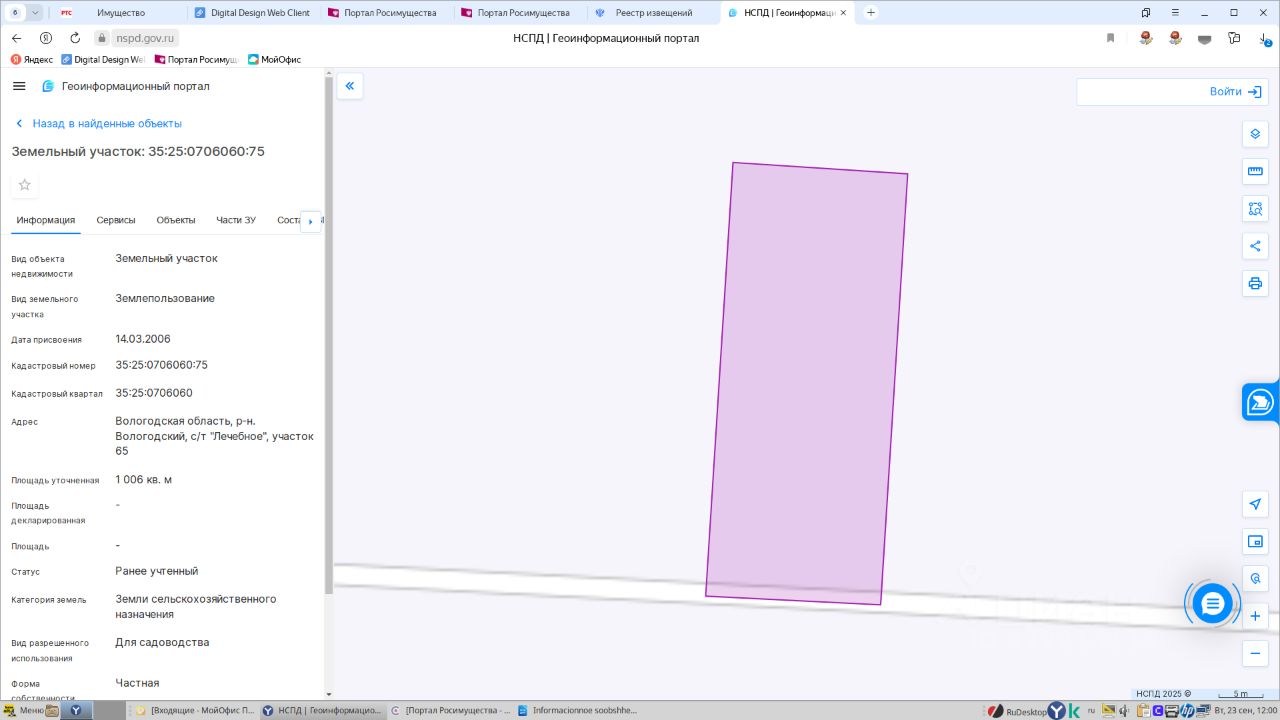Add land plot to favorites star
Image resolution: width=1280 pixels, height=720 pixels.
tap(25, 185)
